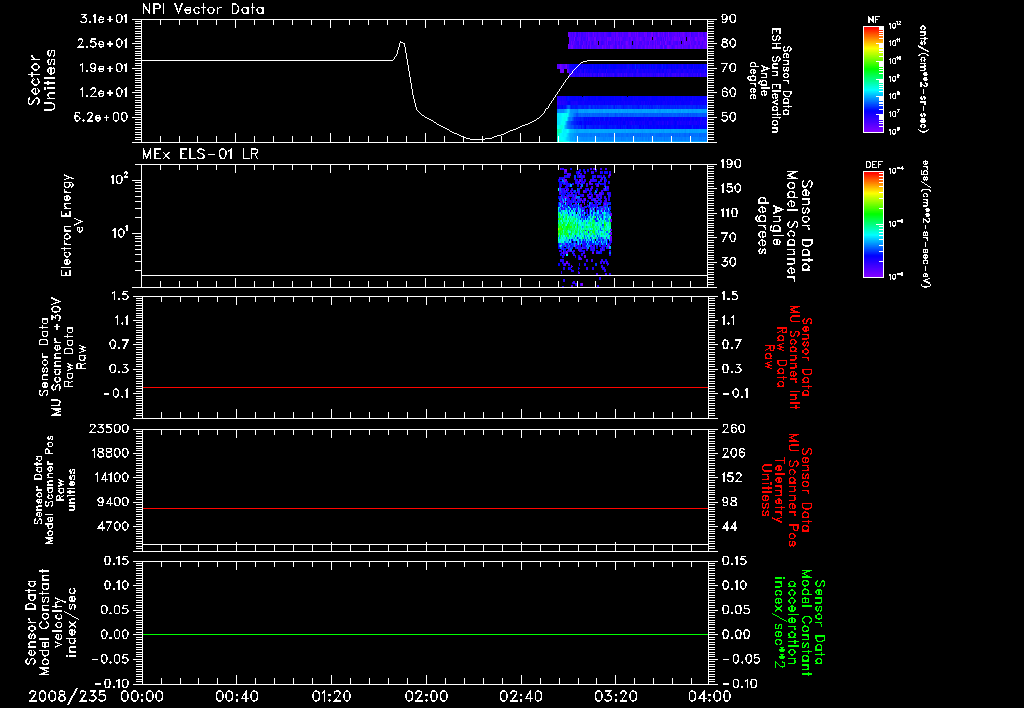The image size is (1024, 708).
Task: Pick the DEF rainbow color bar
Action: (x=873, y=224)
